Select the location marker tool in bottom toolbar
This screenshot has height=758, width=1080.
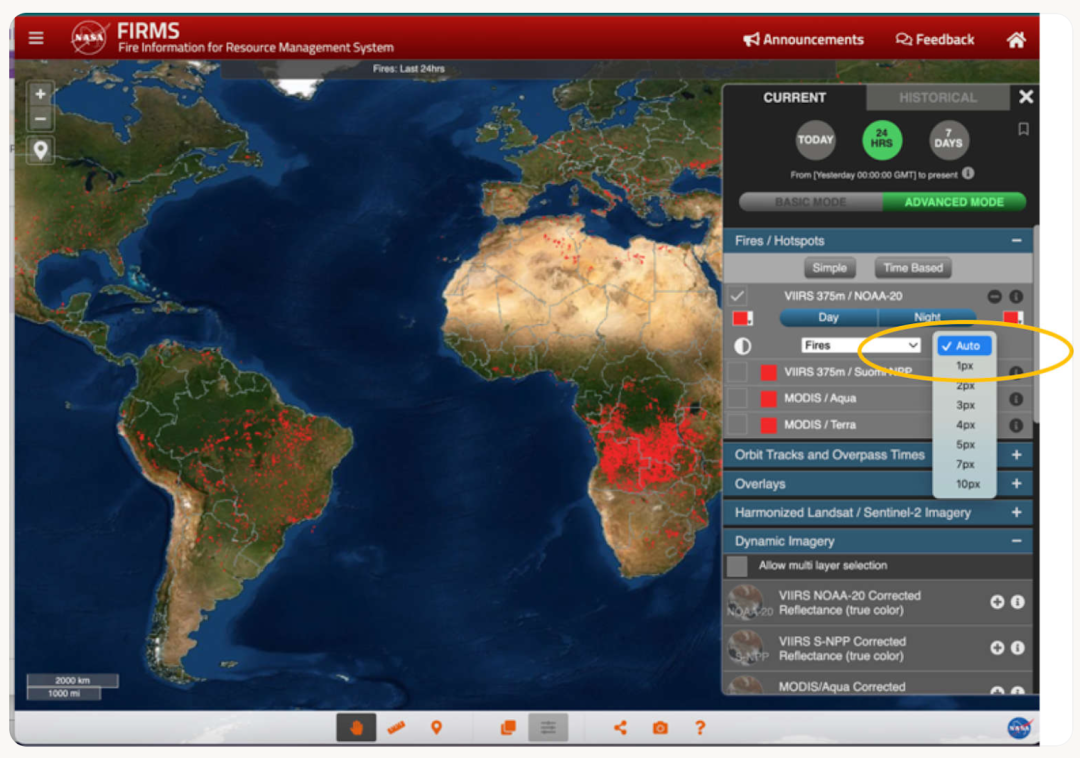436,728
